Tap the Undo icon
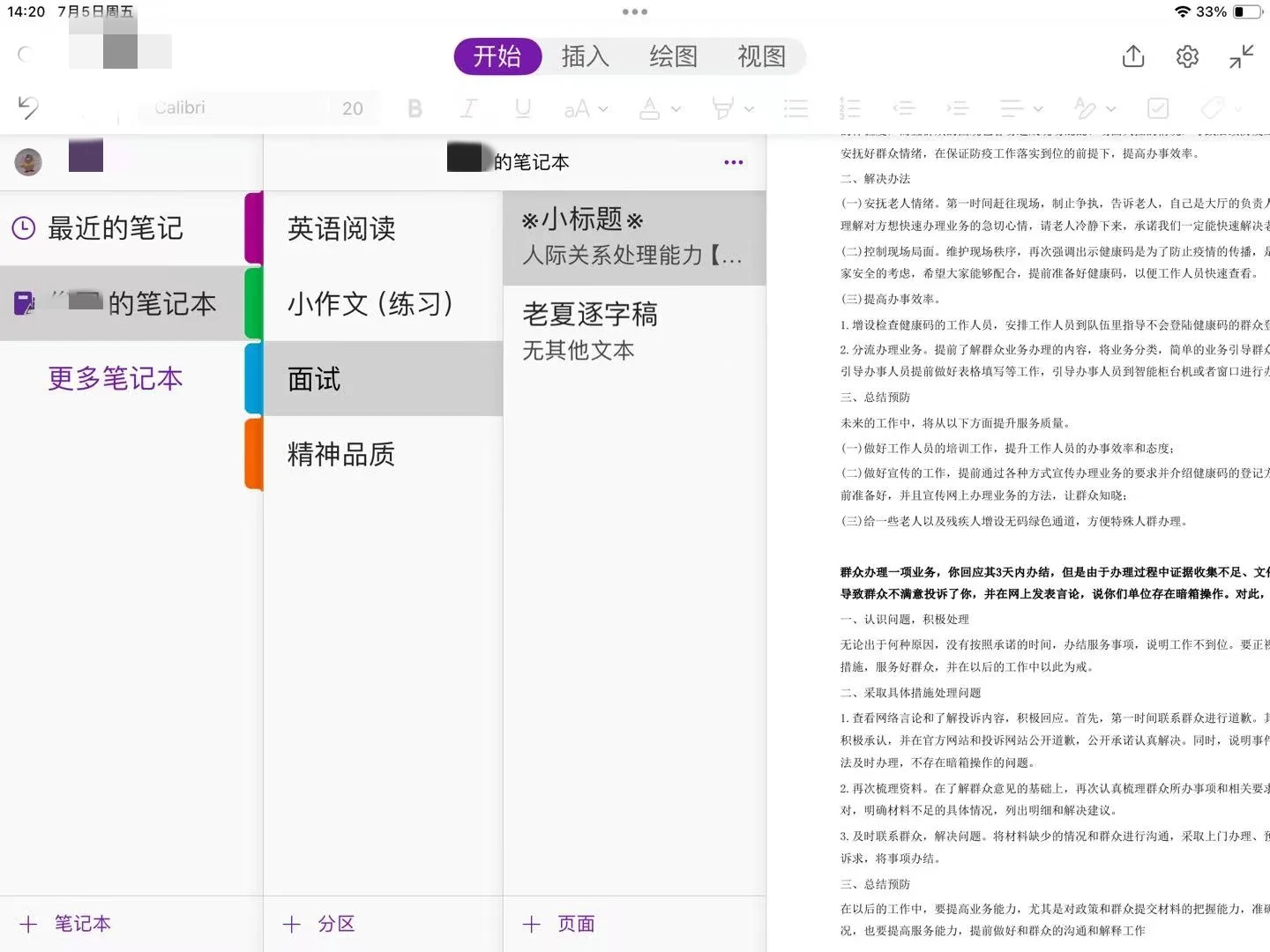The width and height of the screenshot is (1270, 952). [26, 108]
